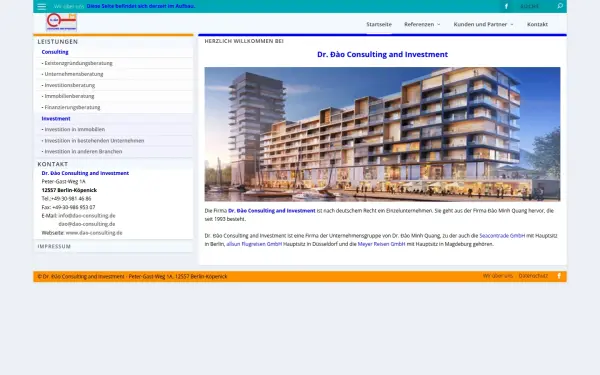Open Investition in anderen Branchen
The image size is (600, 375).
(x=83, y=152)
